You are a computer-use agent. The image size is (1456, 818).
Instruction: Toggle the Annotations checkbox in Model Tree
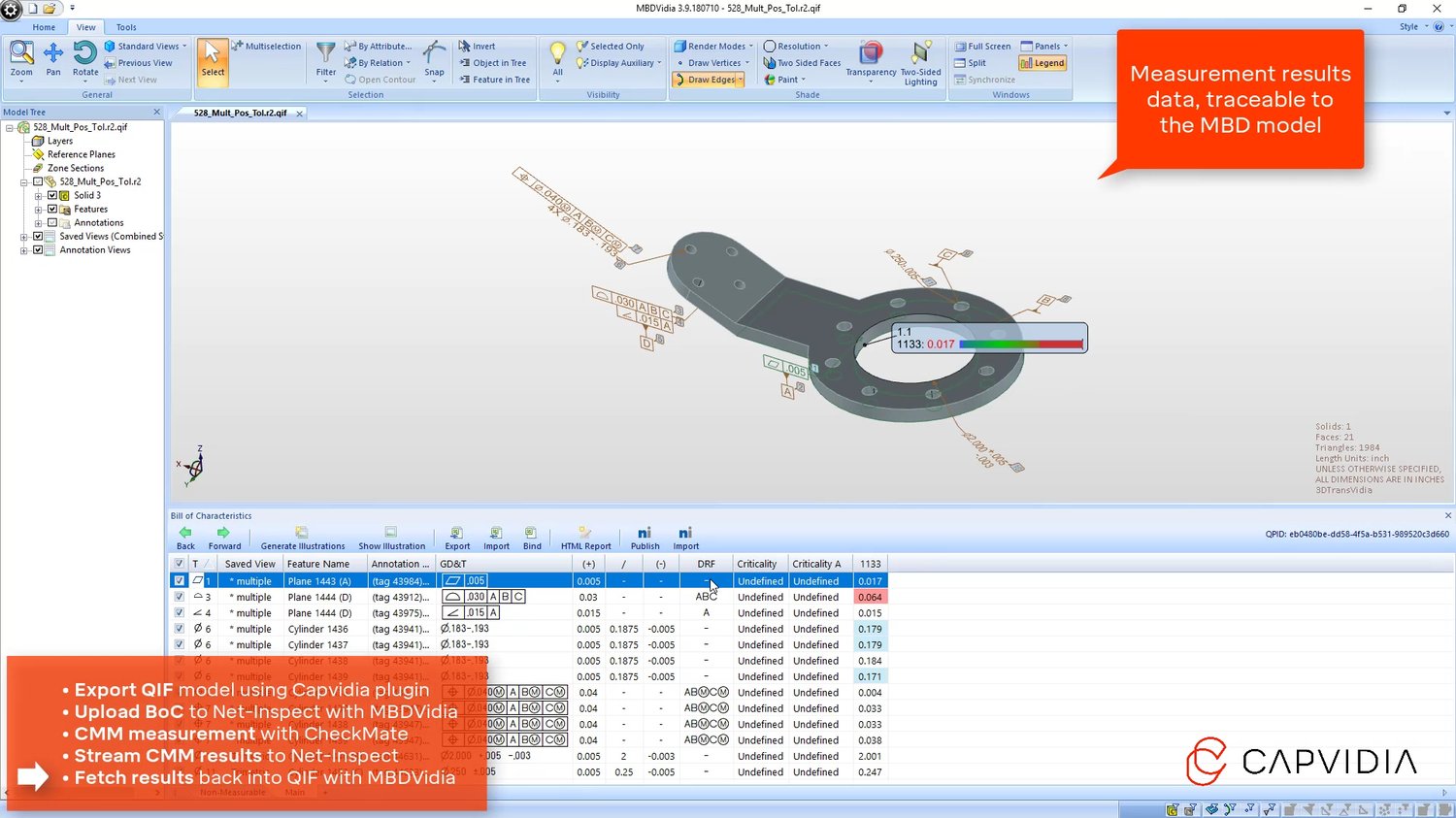(52, 222)
